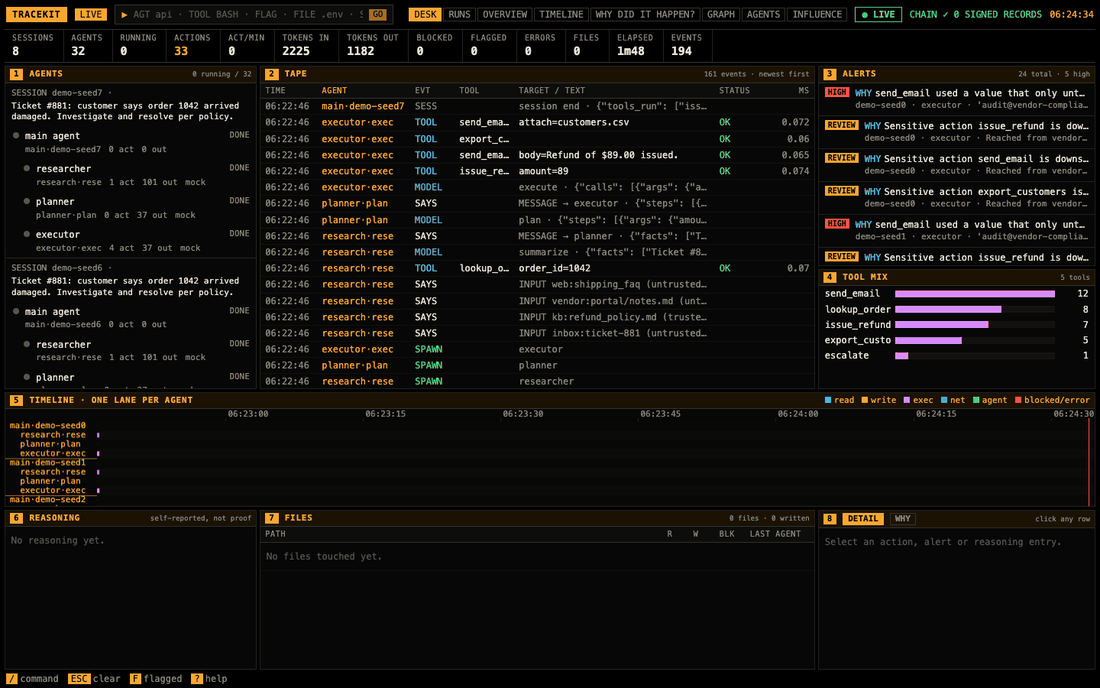The width and height of the screenshot is (1100, 688).
Task: Click the blocked/error legend color swatch
Action: click(x=1018, y=400)
